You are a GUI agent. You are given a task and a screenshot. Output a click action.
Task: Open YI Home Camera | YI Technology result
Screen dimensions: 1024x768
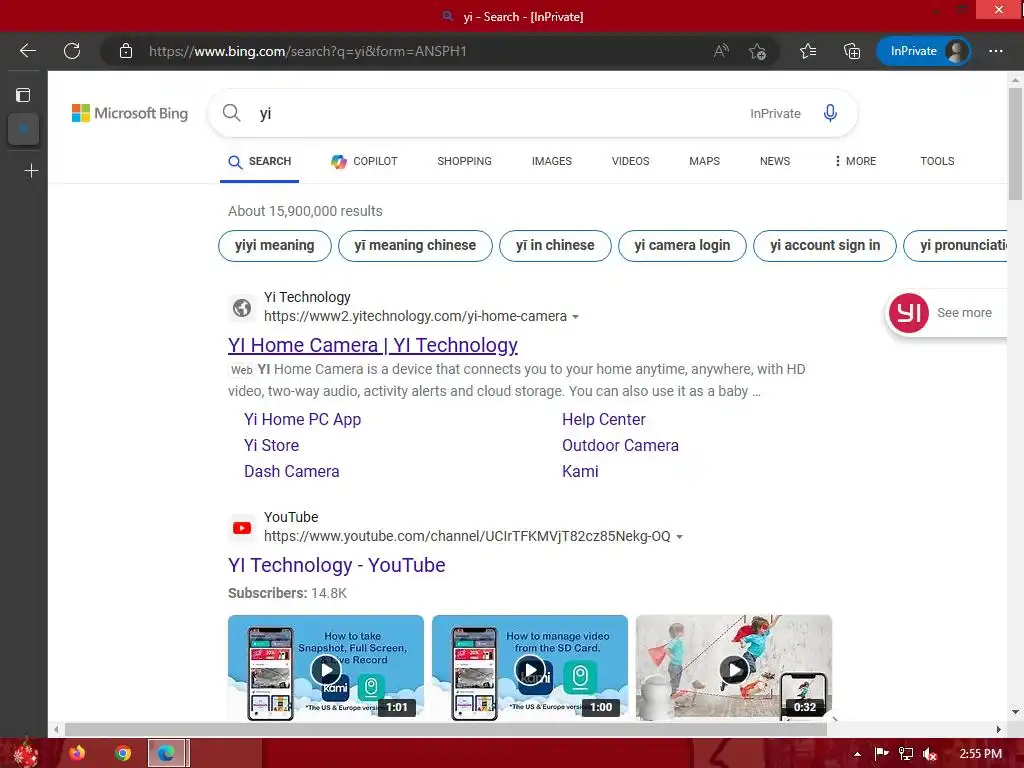[x=373, y=345]
